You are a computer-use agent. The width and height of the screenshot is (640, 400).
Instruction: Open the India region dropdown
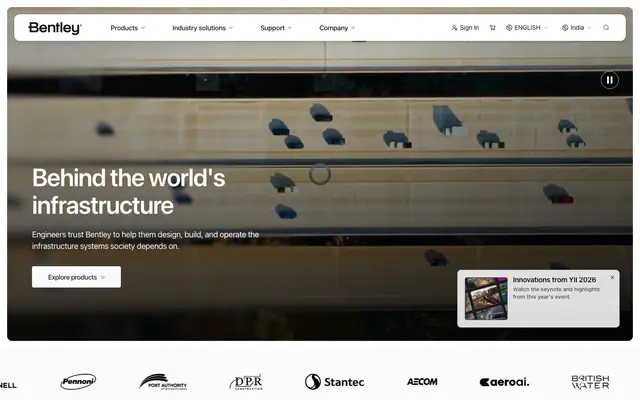[577, 28]
